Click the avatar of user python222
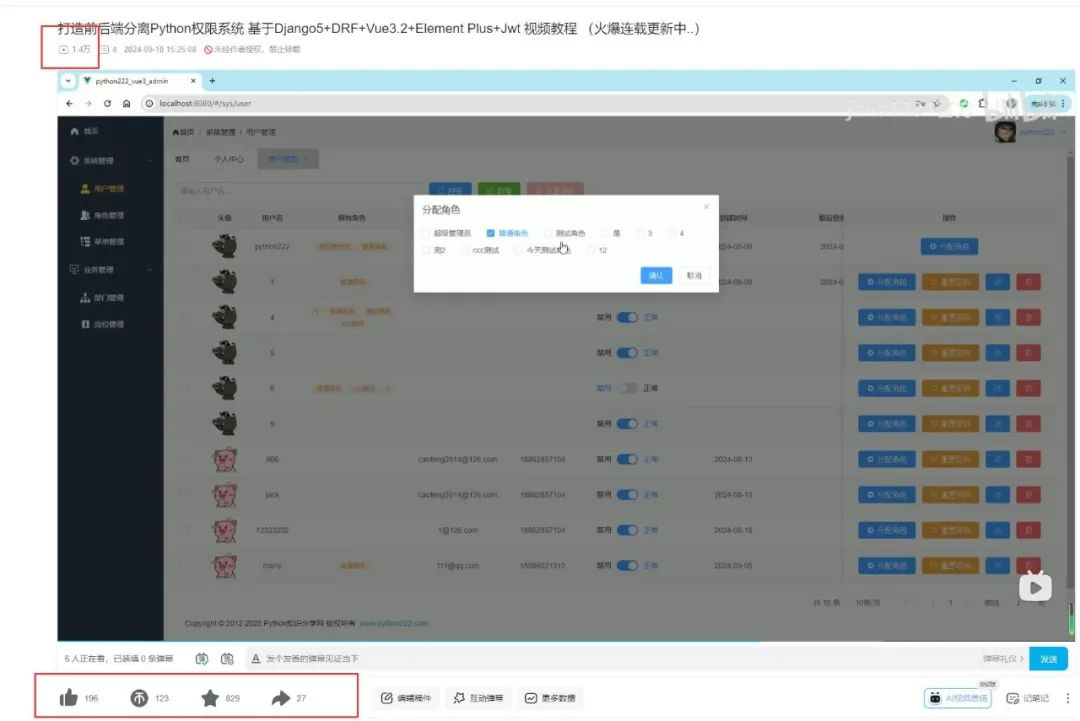The height and width of the screenshot is (721, 1080). [x=225, y=246]
